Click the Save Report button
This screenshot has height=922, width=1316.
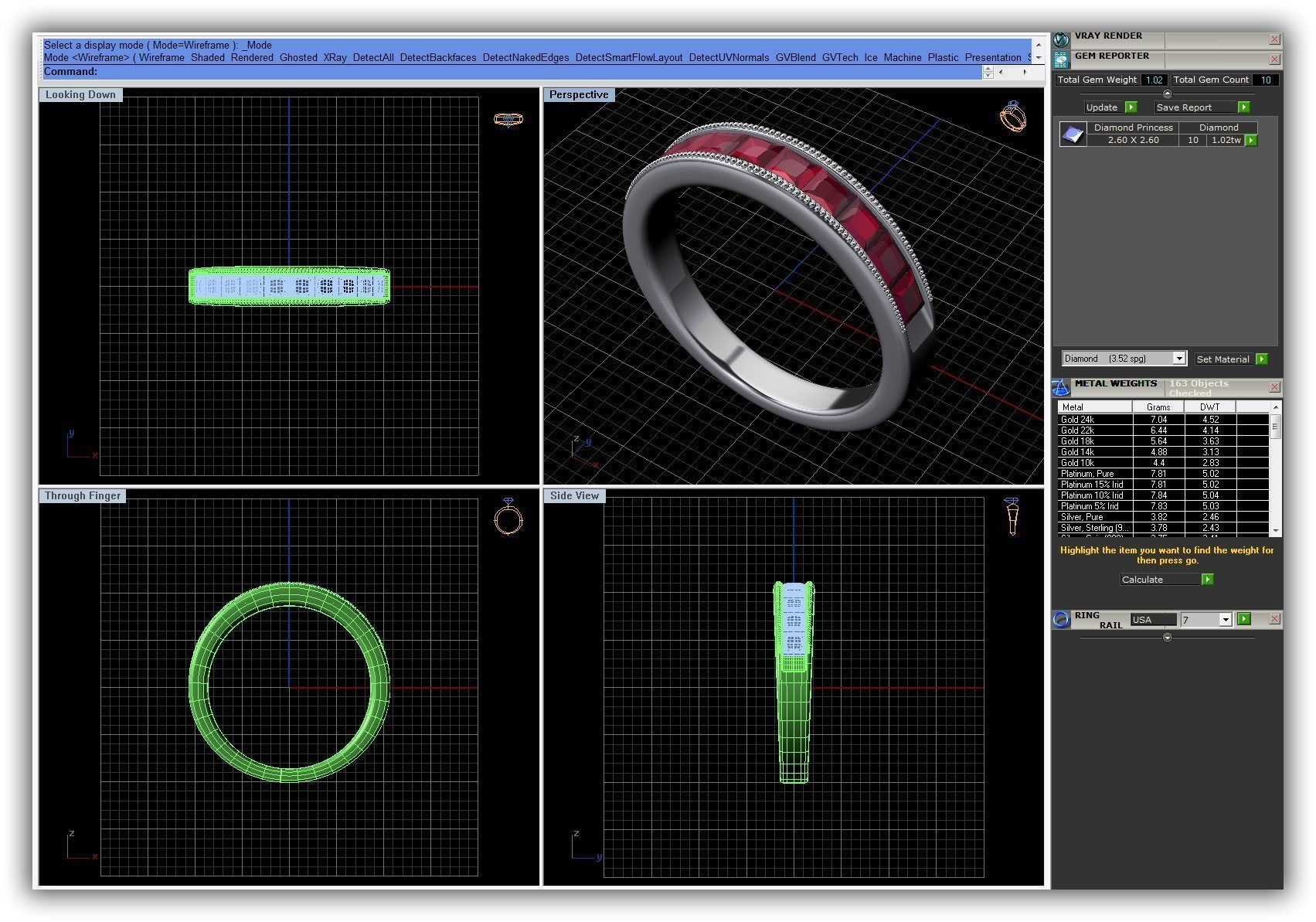tap(1195, 107)
